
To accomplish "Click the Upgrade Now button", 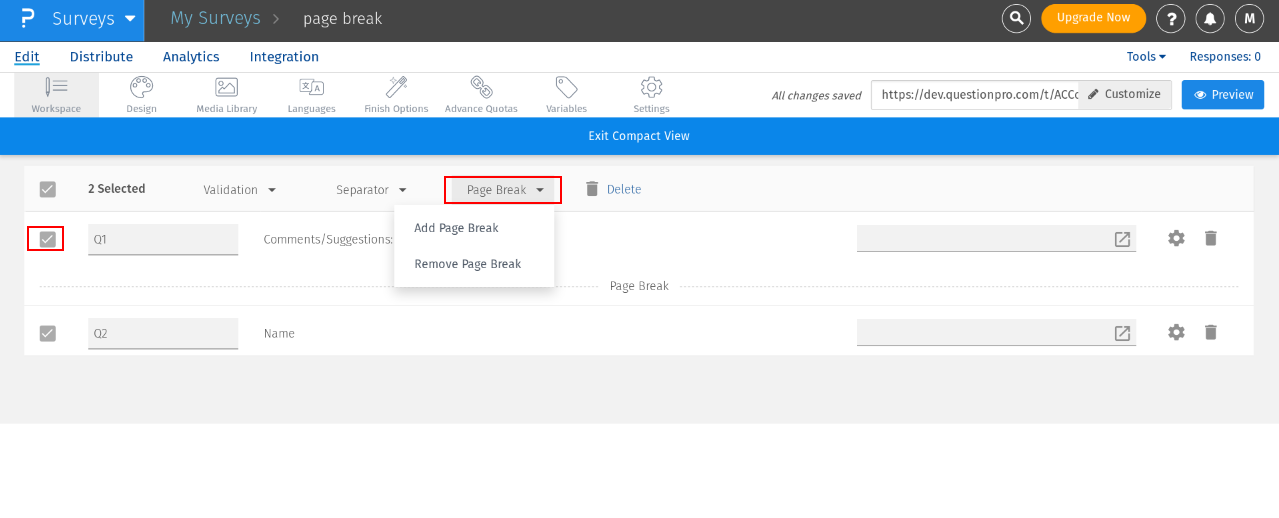I will pos(1092,18).
